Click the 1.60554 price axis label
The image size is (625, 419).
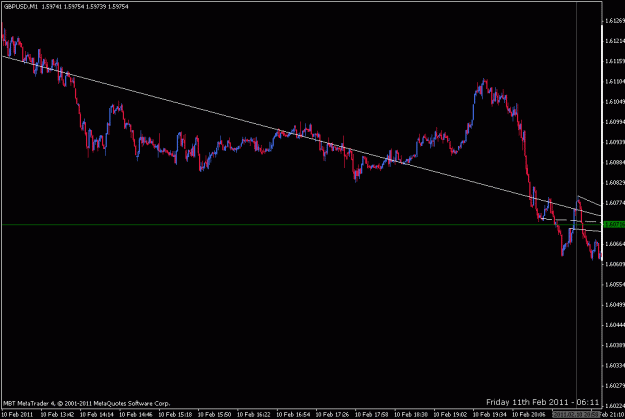point(615,284)
